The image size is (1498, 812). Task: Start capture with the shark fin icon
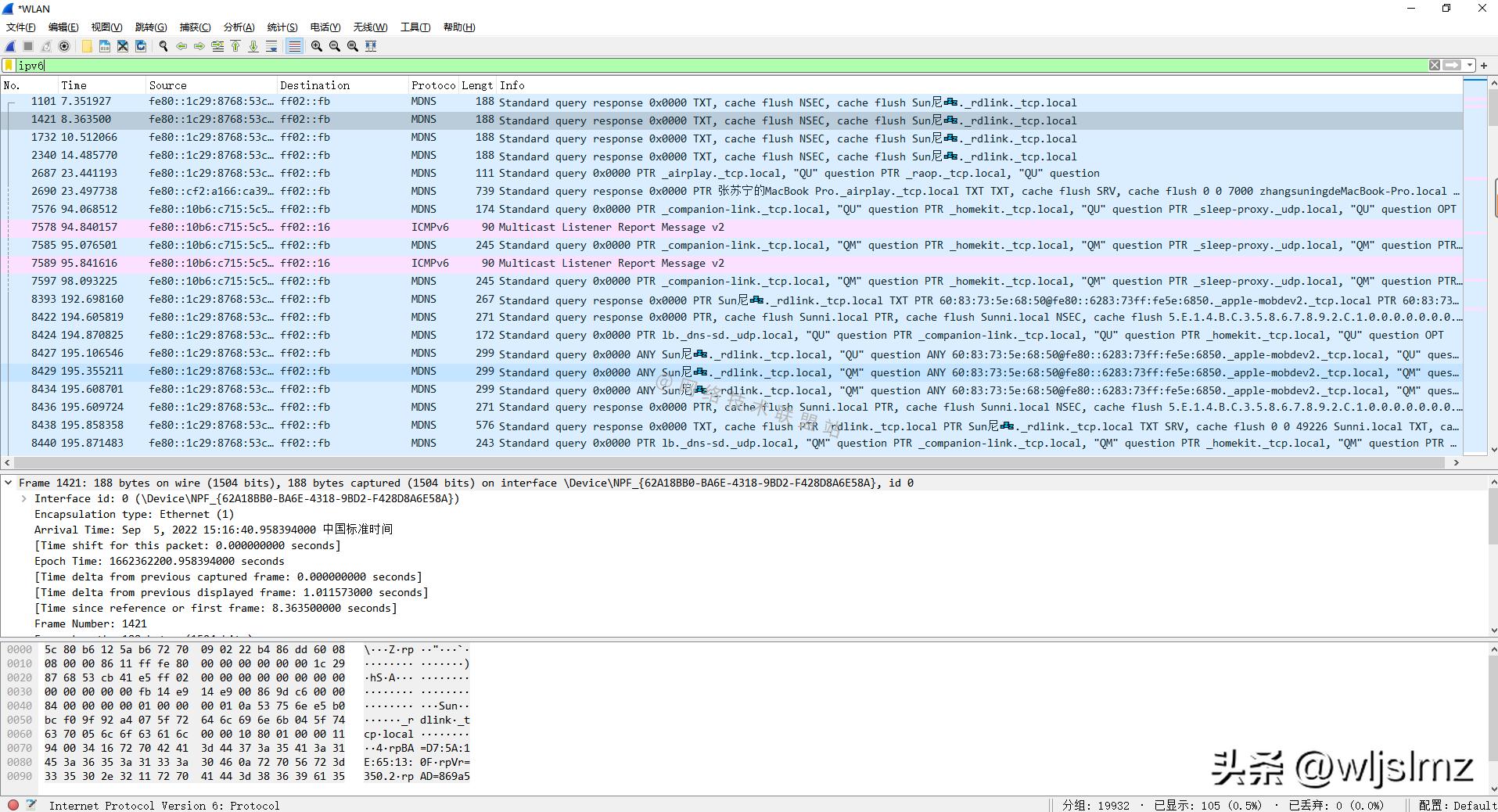click(11, 46)
